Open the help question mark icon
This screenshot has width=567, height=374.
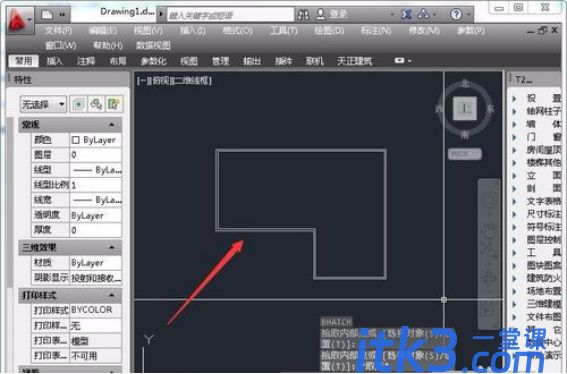coord(456,14)
